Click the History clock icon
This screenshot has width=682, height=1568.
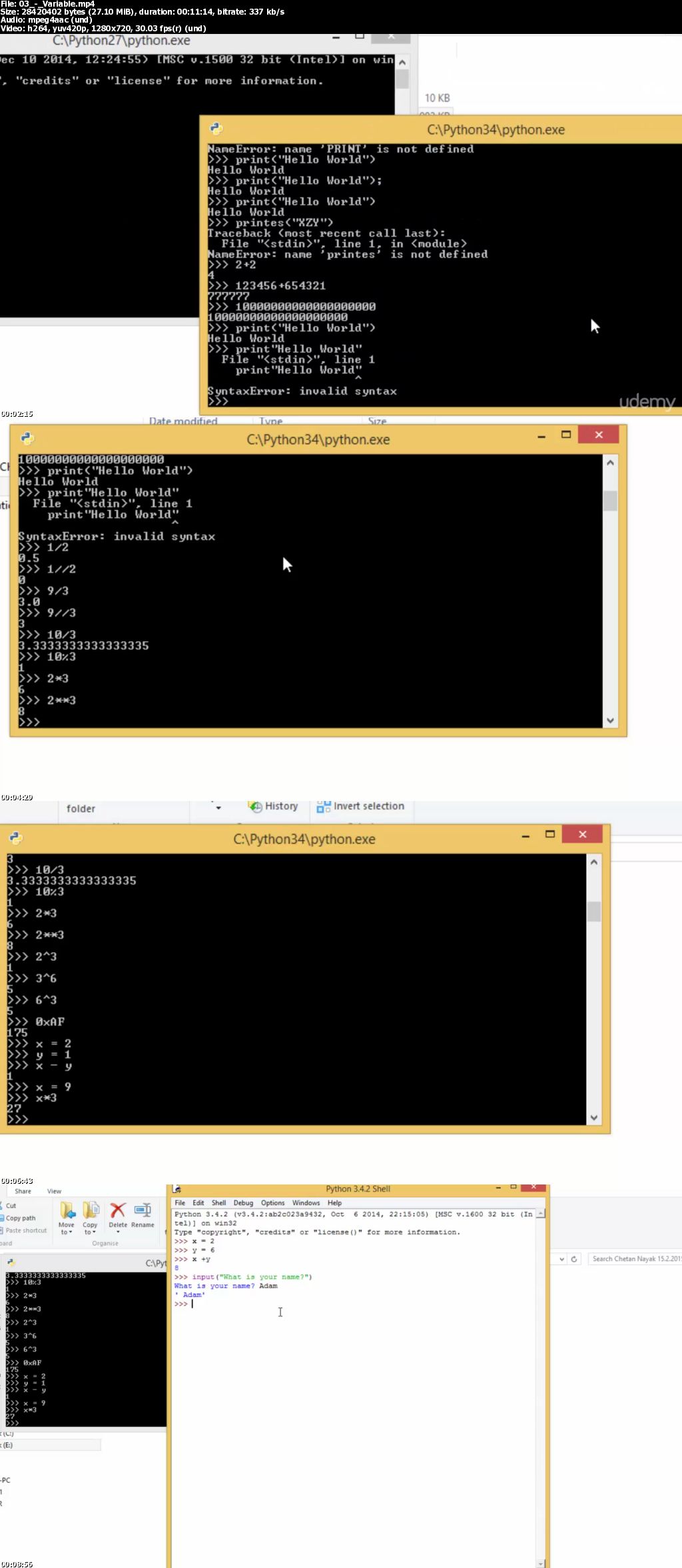point(255,806)
